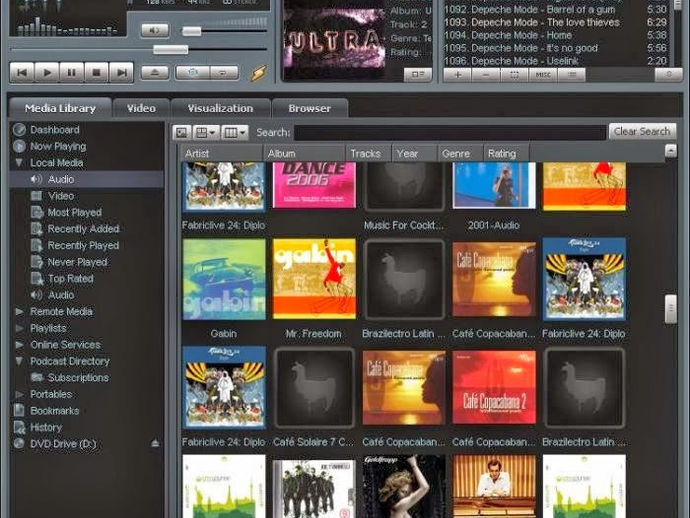Switch to the Media Library tab
The width and height of the screenshot is (690, 518).
pyautogui.click(x=60, y=108)
